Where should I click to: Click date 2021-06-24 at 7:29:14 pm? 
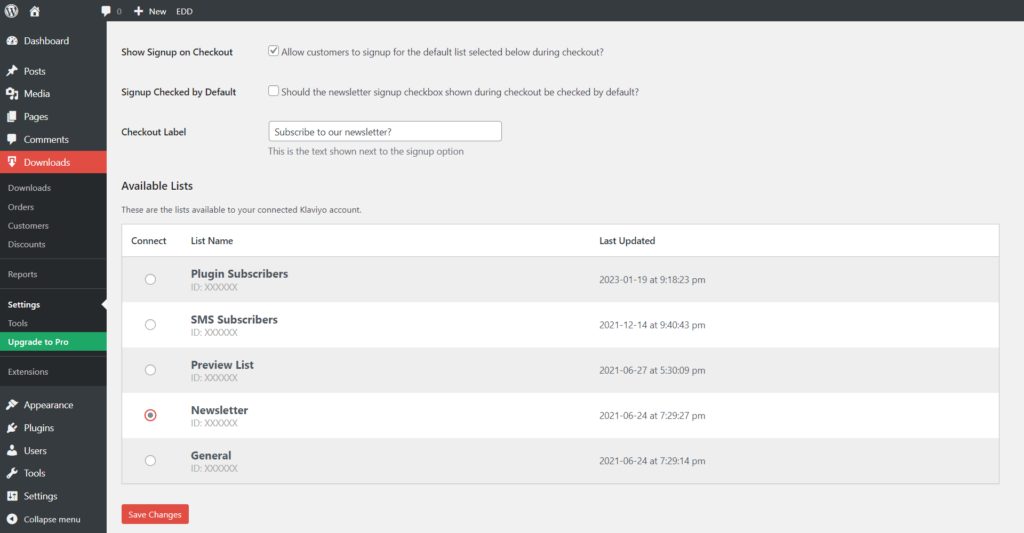tap(652, 460)
